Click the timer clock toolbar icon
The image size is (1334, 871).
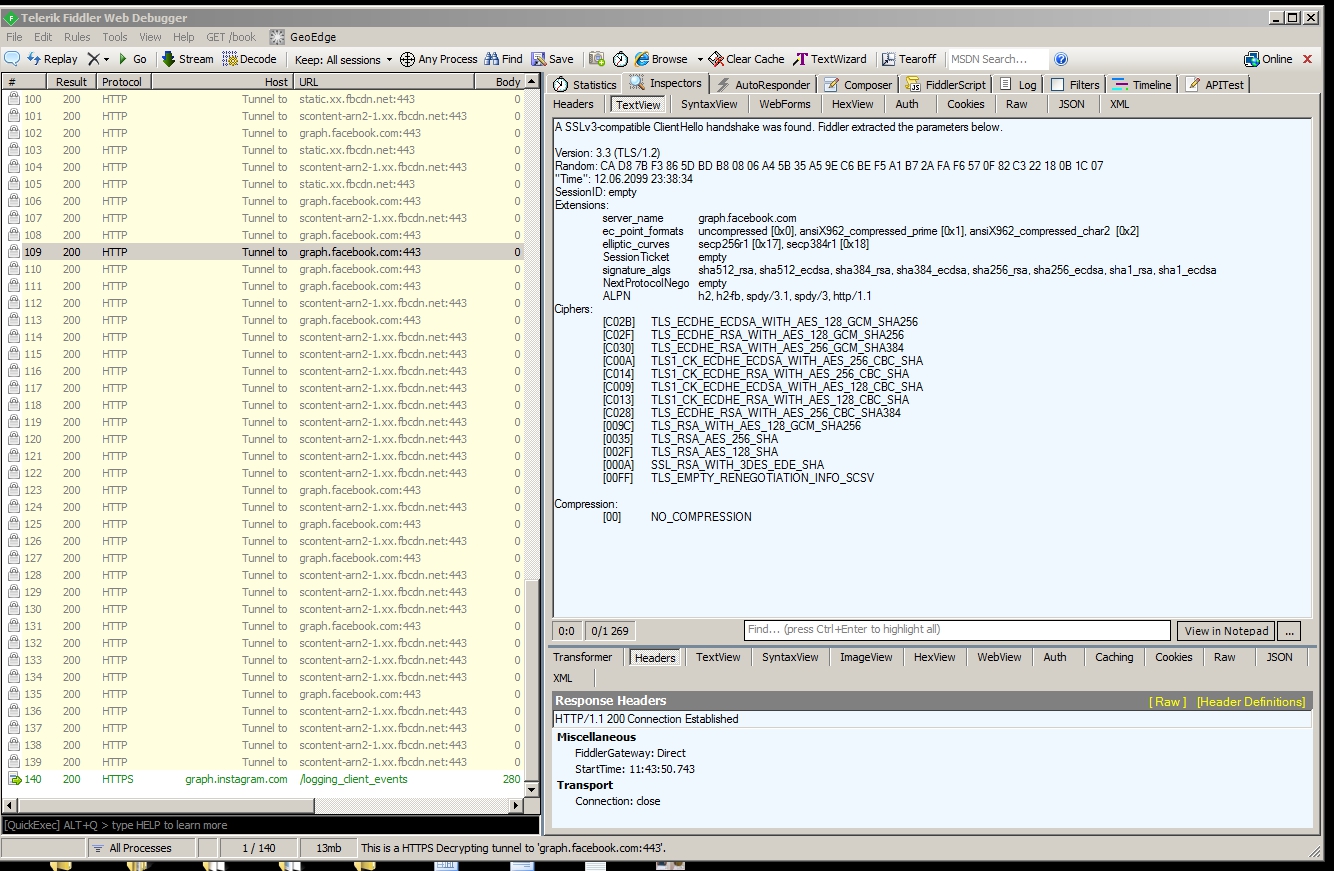620,59
